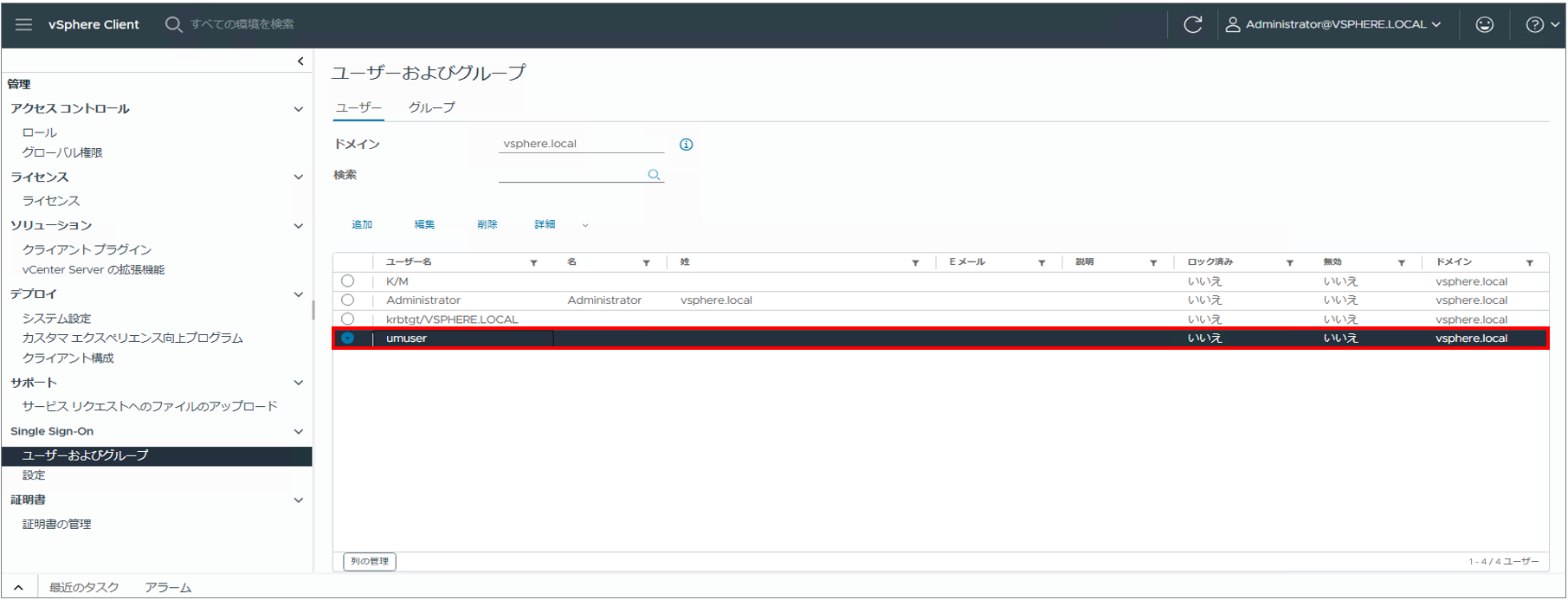Filter the ロック済み column

1289,262
